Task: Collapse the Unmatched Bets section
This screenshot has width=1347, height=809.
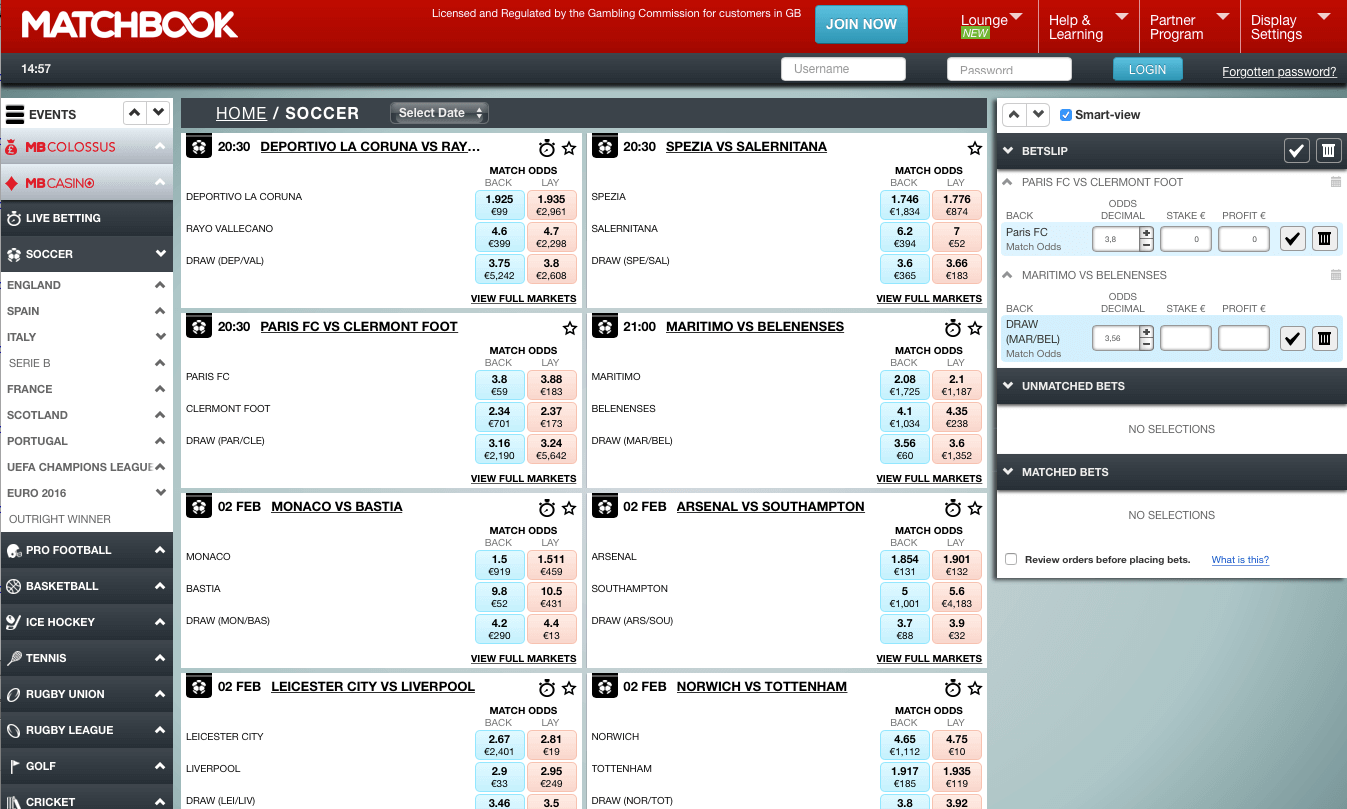Action: 1007,386
